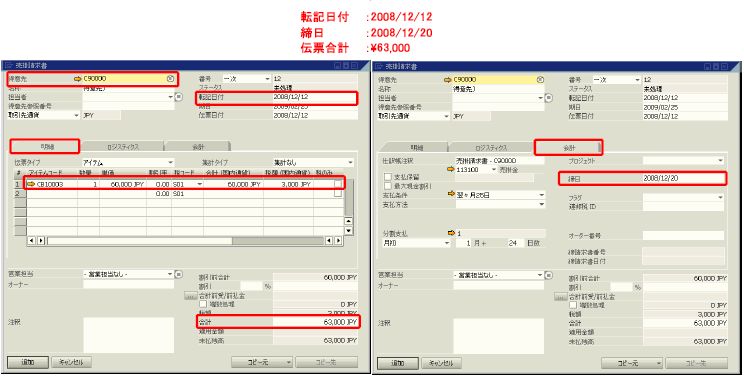Click the '...' button beside 合計前受/前払金 in left window
Image resolution: width=744 pixels, height=376 pixels.
click(190, 296)
